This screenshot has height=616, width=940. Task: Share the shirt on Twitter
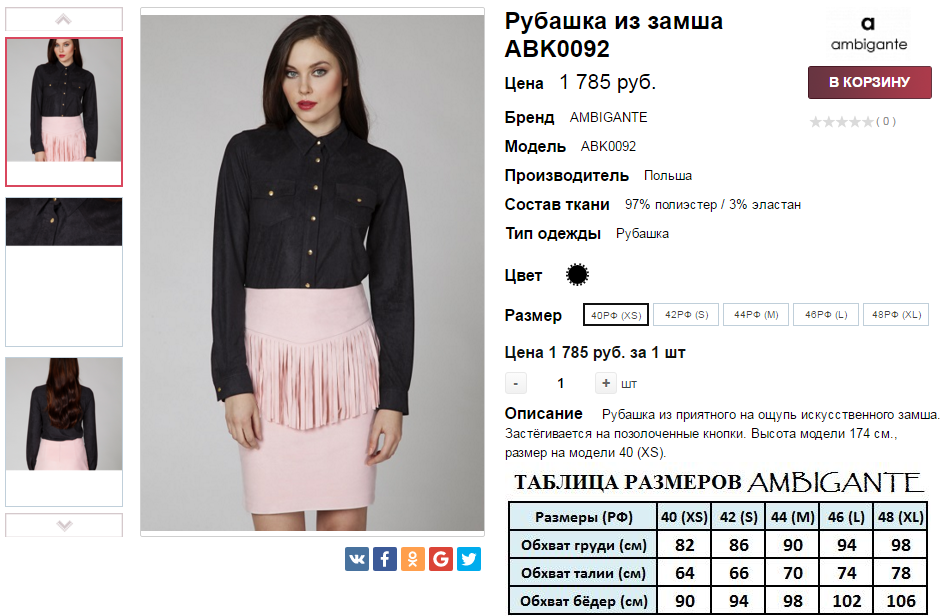tap(469, 559)
